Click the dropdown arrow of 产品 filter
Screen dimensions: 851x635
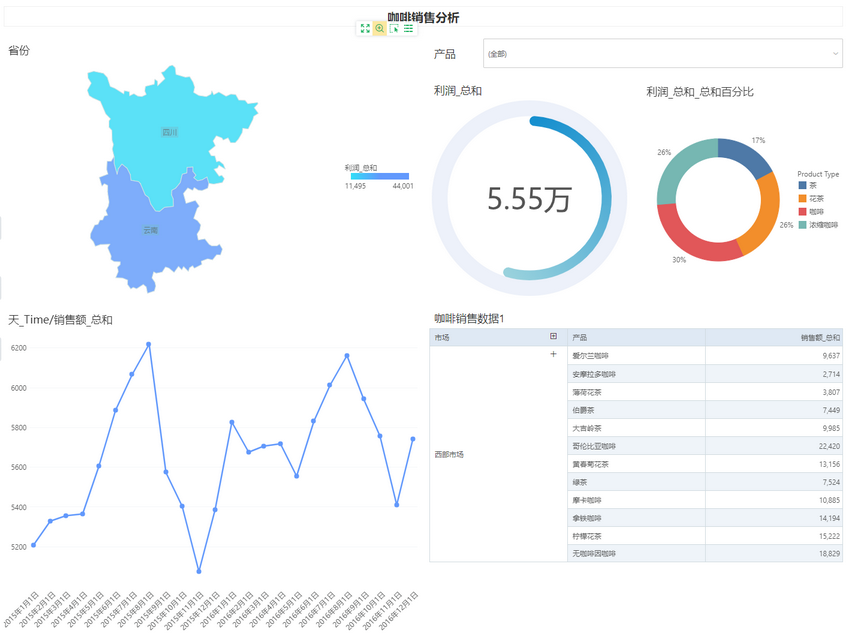point(835,53)
